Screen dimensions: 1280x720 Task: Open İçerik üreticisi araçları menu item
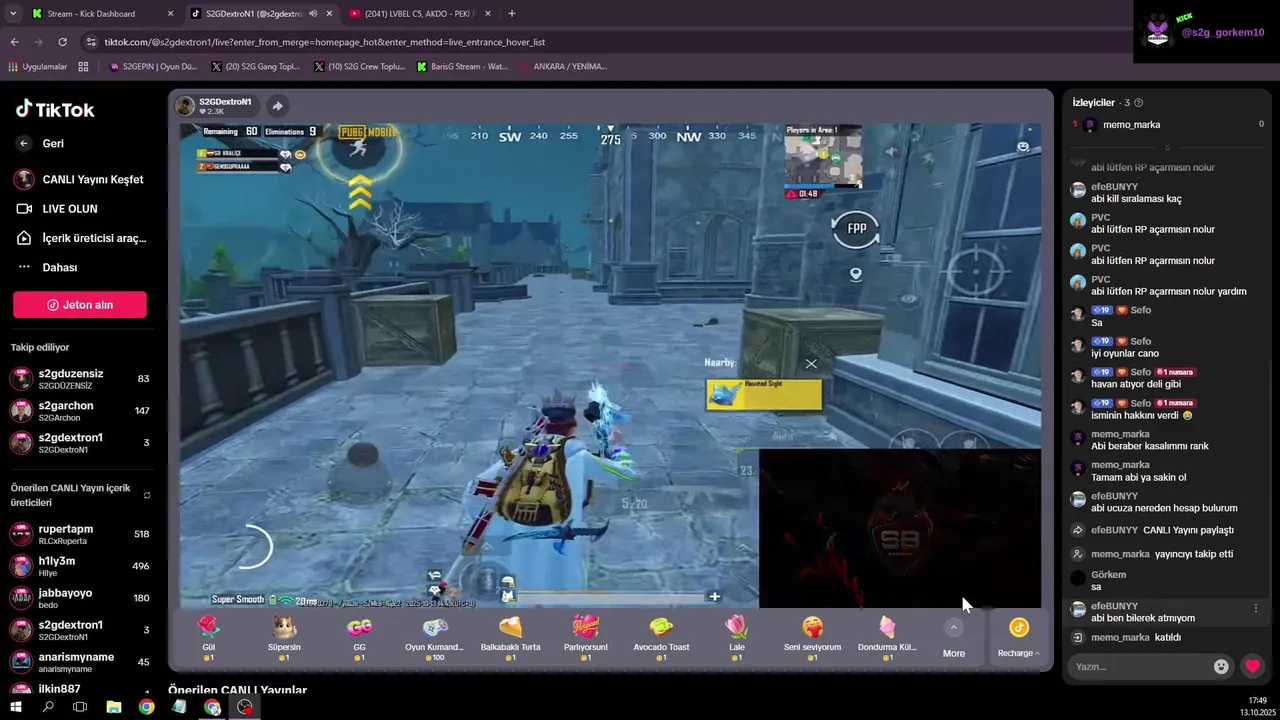[x=80, y=238]
